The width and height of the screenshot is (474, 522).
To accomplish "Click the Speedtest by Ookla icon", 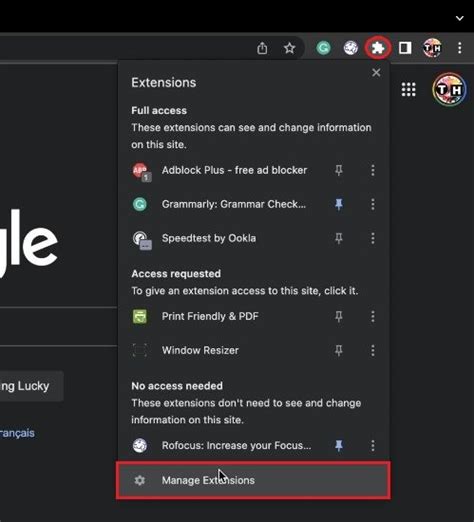I will click(142, 240).
